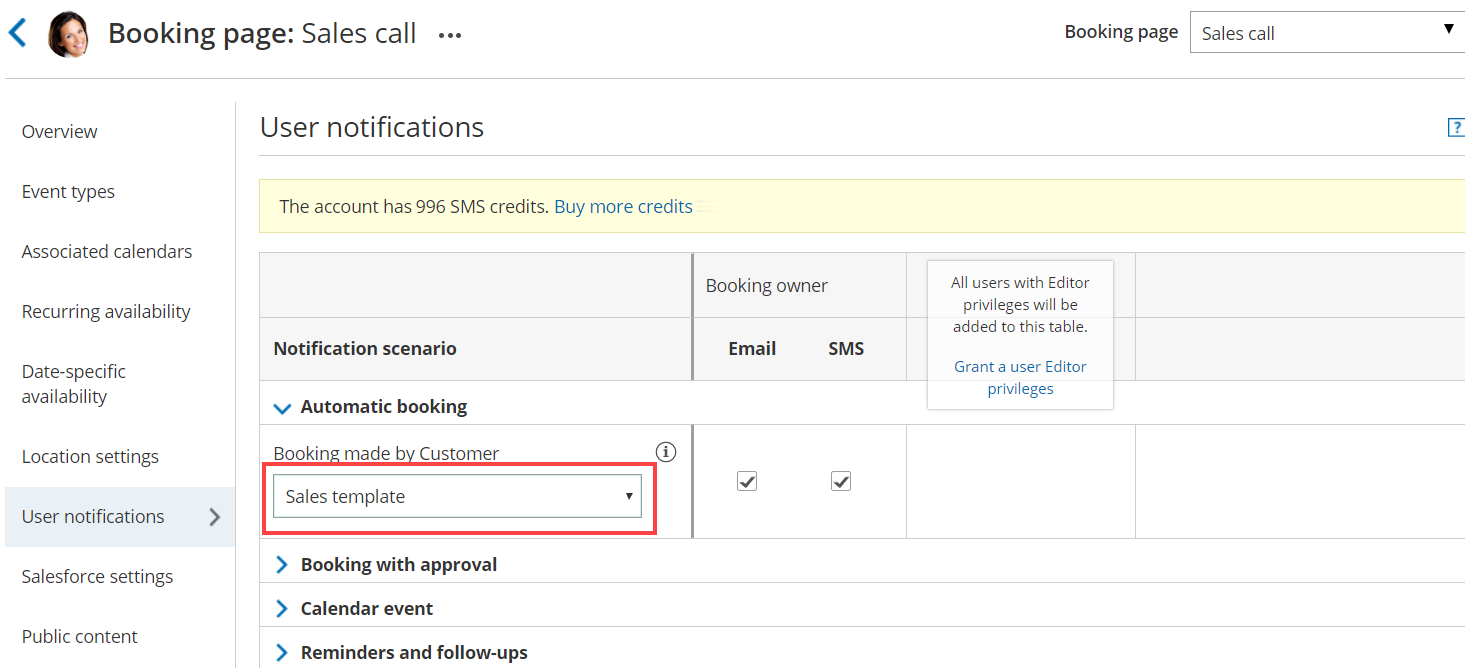Click Grant a user Editor privileges link
The height and width of the screenshot is (668, 1465).
coord(1020,378)
